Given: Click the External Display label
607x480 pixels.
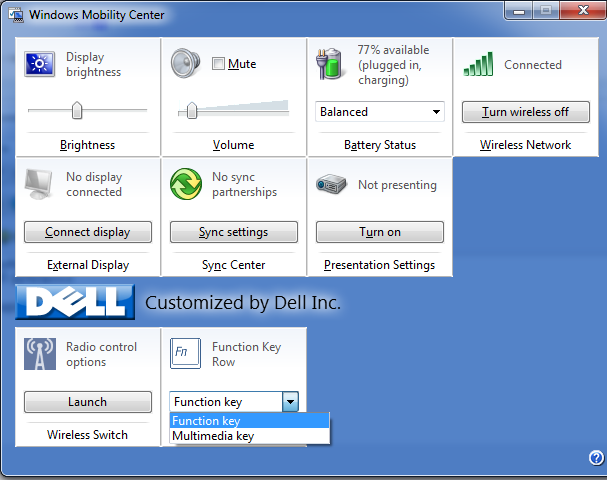Looking at the screenshot, I should [x=88, y=265].
